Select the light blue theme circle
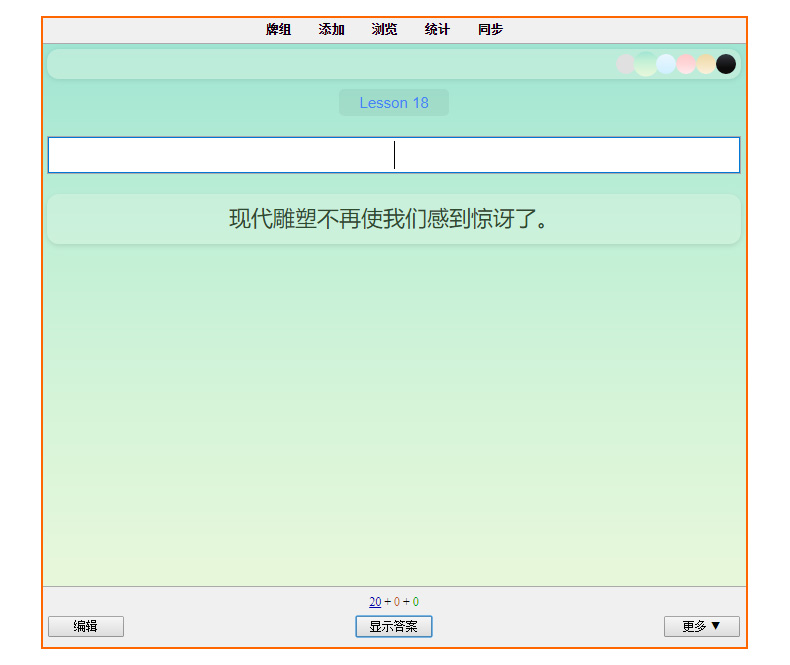 click(x=666, y=64)
